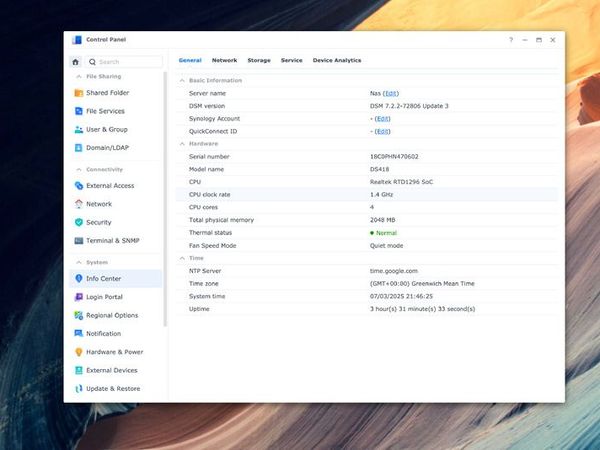Collapse the Time section
600x450 pixels.
point(182,258)
